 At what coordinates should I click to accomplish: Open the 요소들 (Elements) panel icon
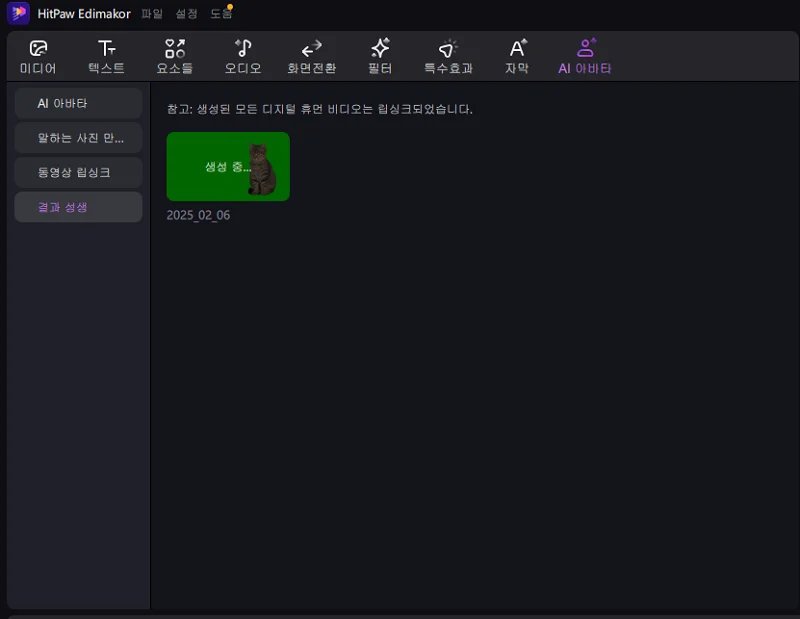[173, 55]
